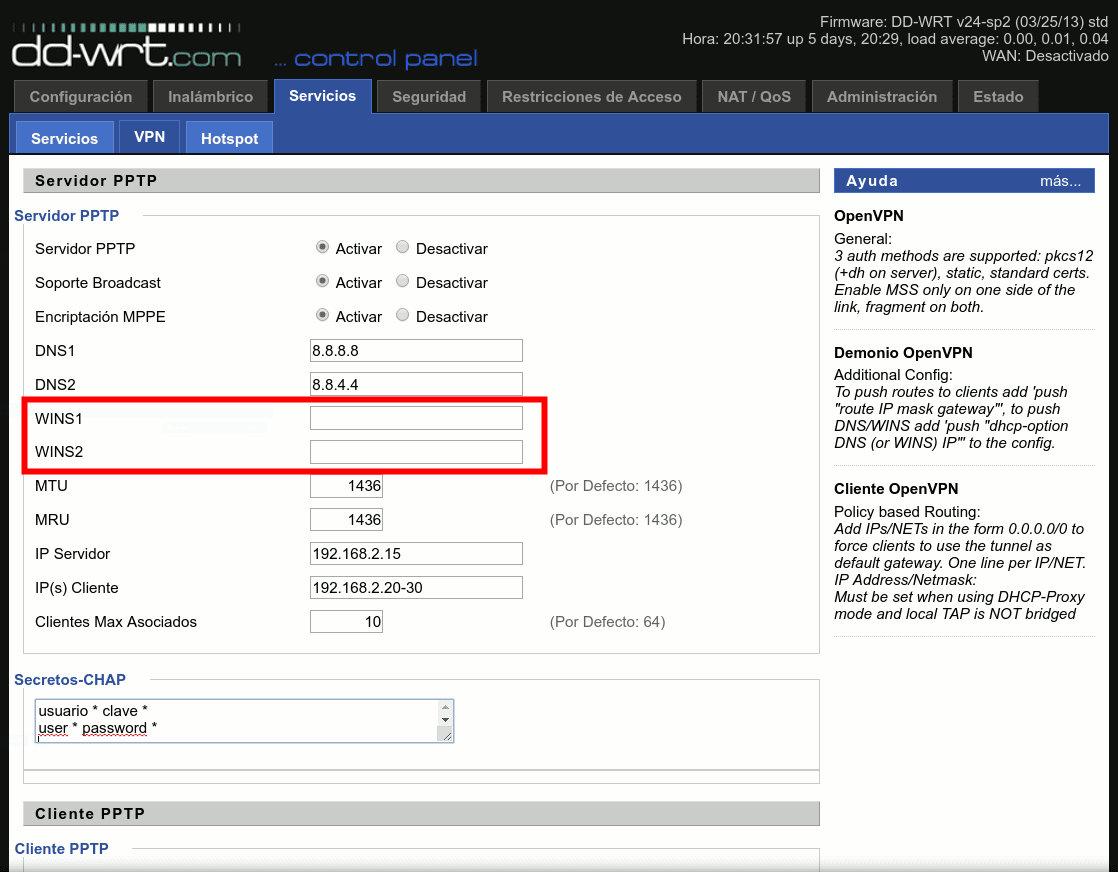This screenshot has width=1118, height=872.
Task: Focus the empty WINS1 input field
Action: point(416,418)
